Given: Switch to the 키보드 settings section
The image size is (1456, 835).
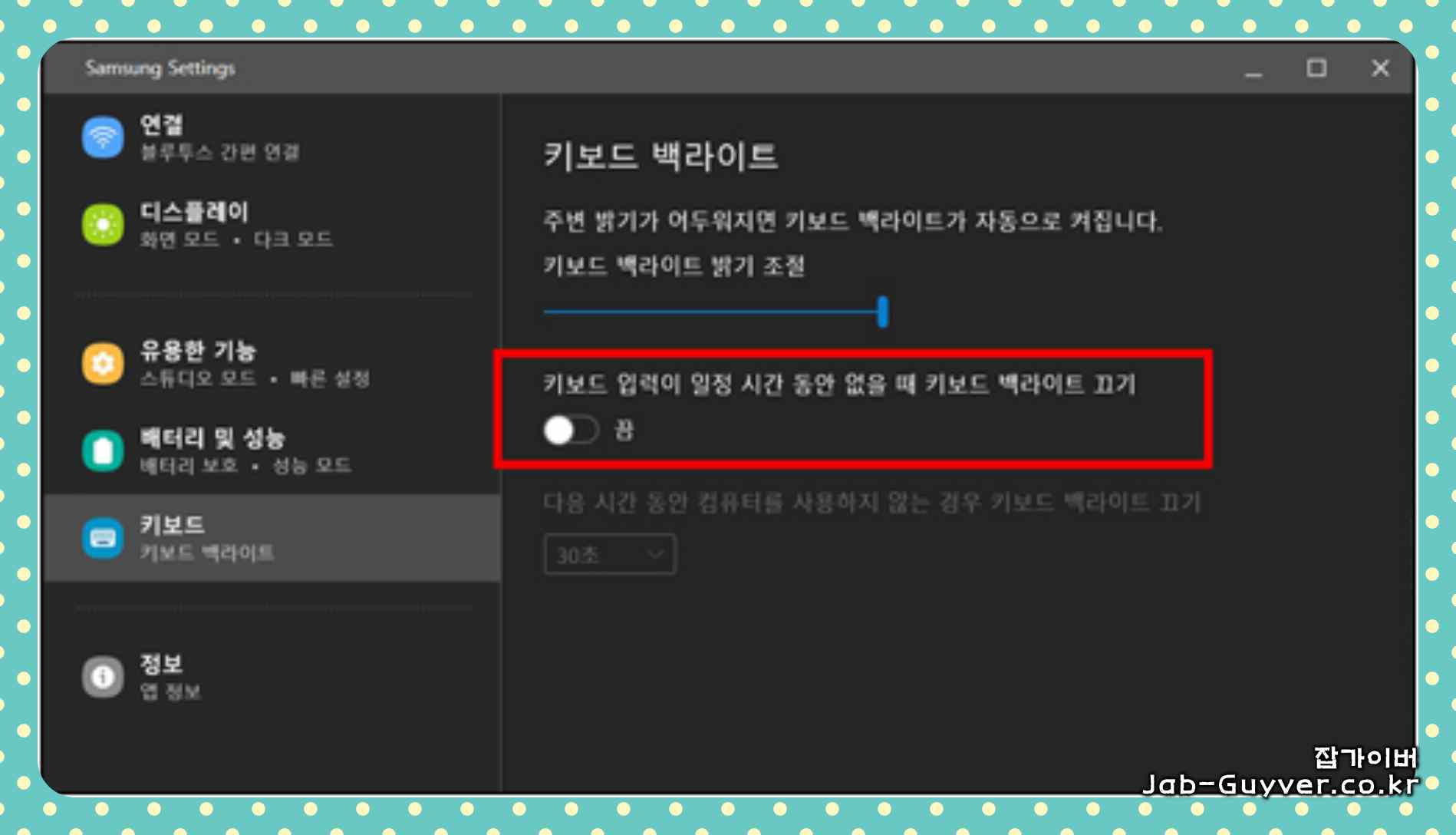Looking at the screenshot, I should pos(172,526).
